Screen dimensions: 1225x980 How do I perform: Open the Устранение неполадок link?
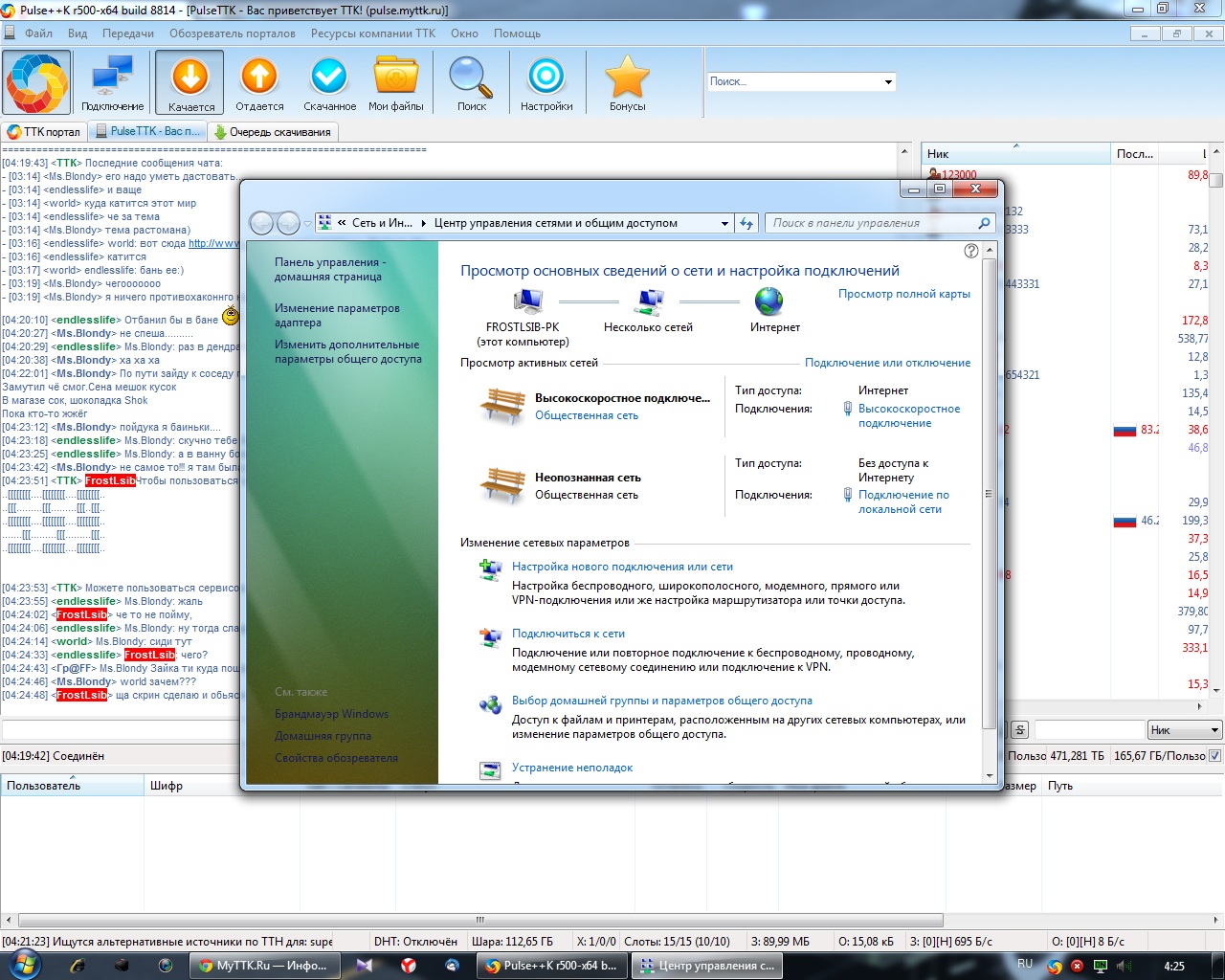(572, 768)
